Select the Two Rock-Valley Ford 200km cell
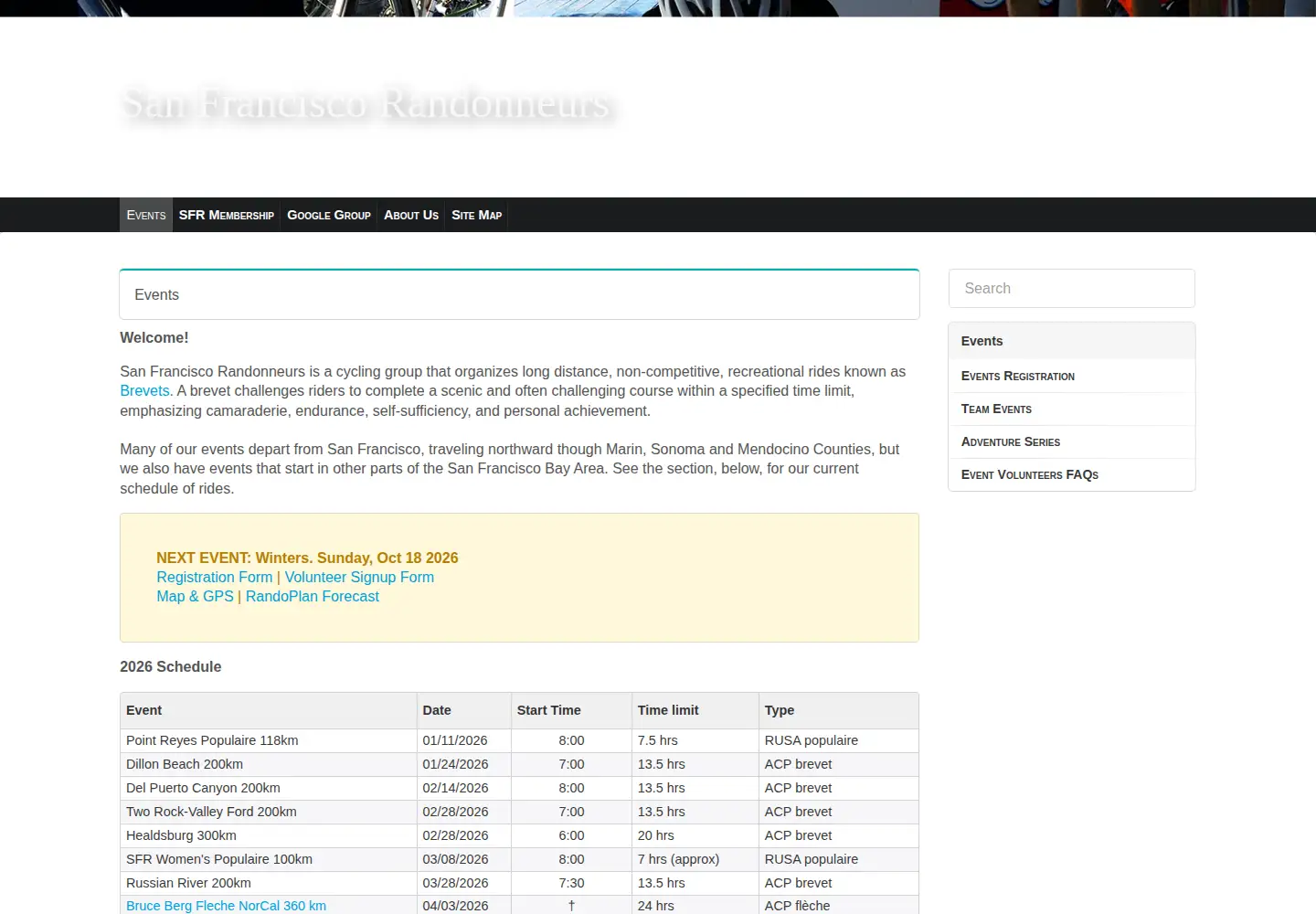 coord(269,812)
